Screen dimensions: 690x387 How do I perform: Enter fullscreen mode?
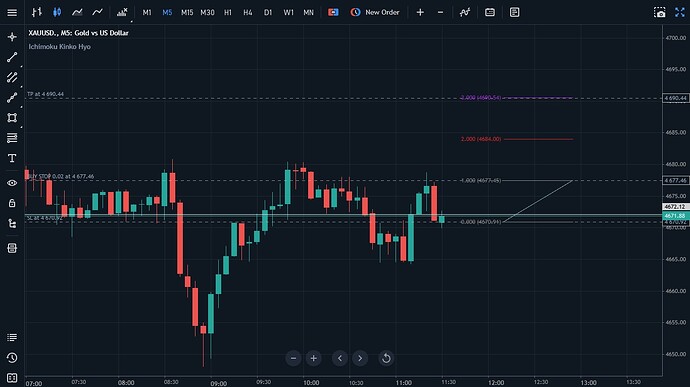coord(680,12)
